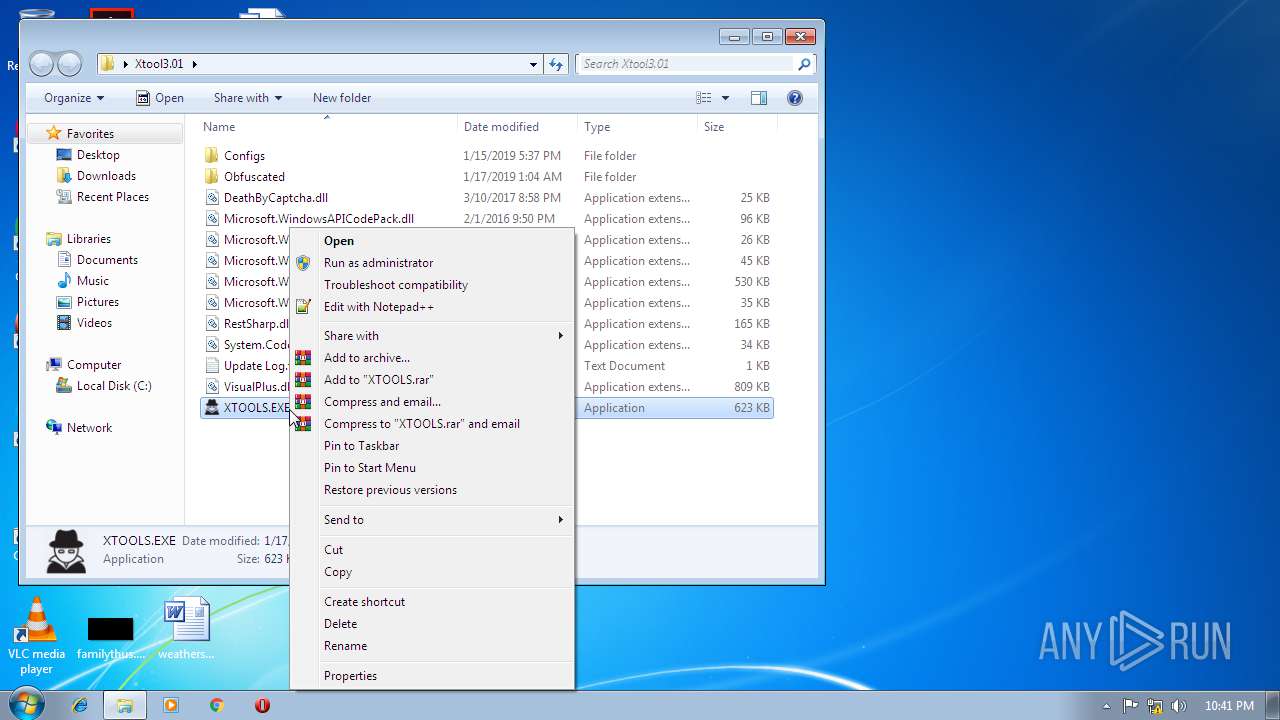Click the Update Log text file icon

[x=211, y=366]
